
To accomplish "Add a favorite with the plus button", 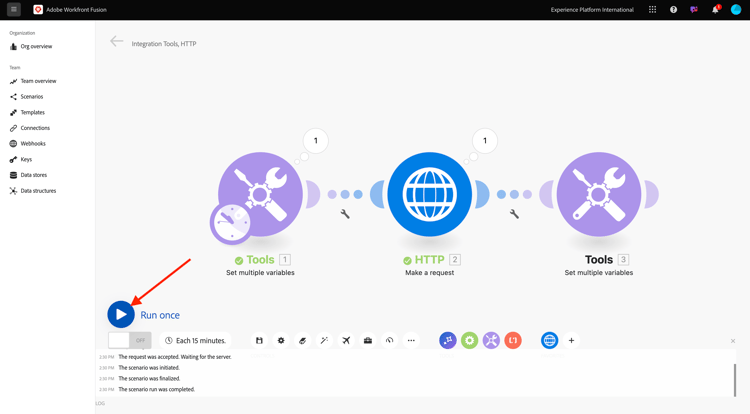I will [x=571, y=340].
